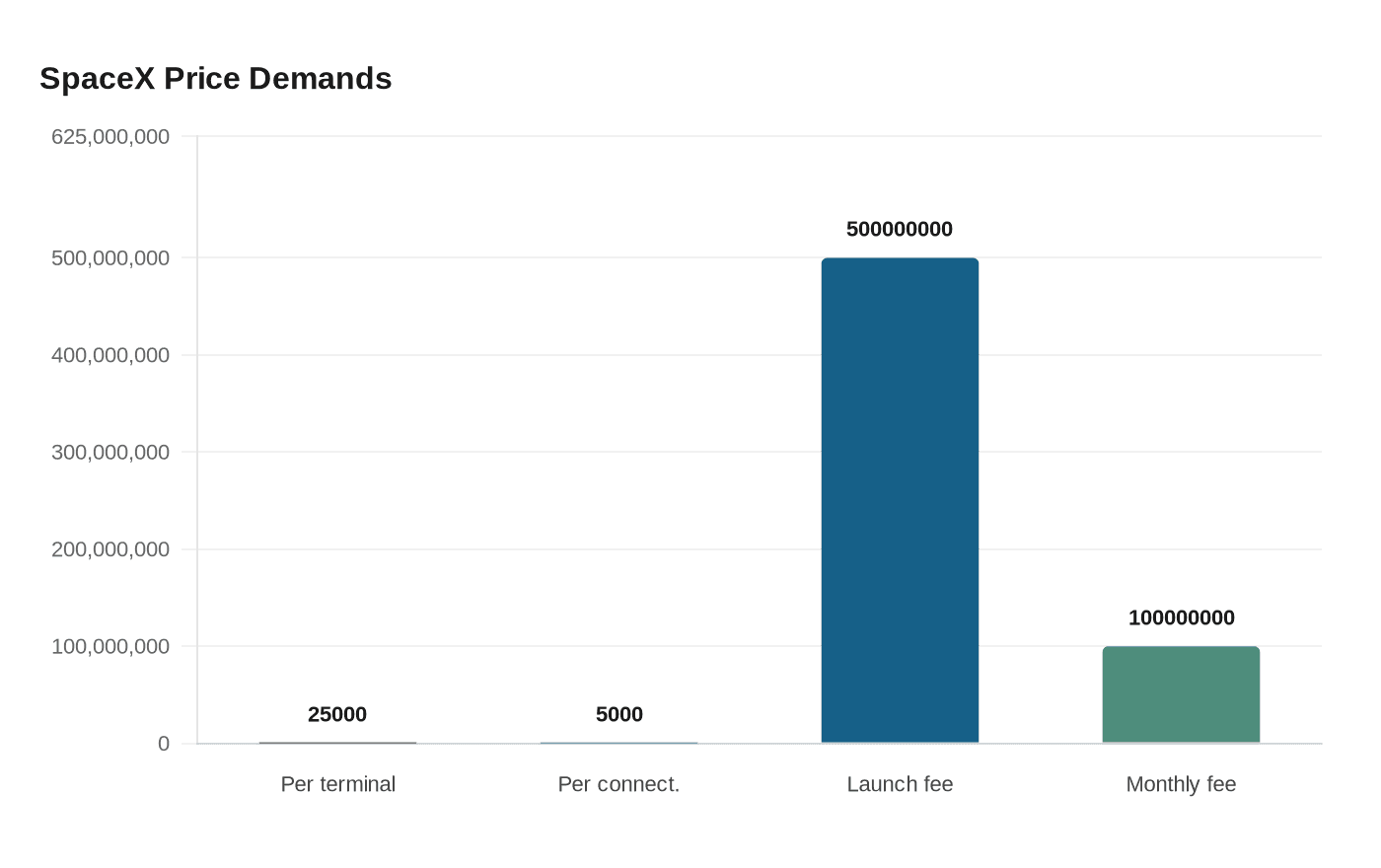The image size is (1381, 868).
Task: Click the 100000000 data label
Action: (1181, 617)
